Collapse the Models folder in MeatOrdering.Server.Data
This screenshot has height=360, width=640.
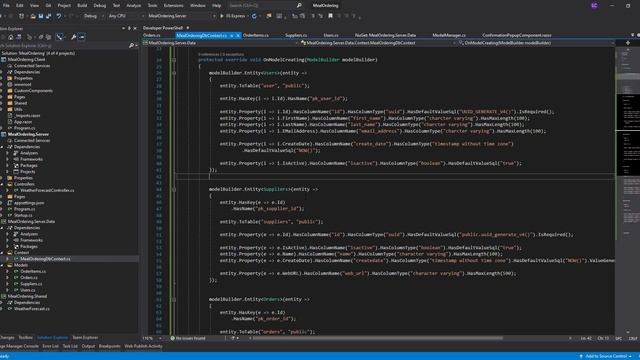click(x=2, y=265)
